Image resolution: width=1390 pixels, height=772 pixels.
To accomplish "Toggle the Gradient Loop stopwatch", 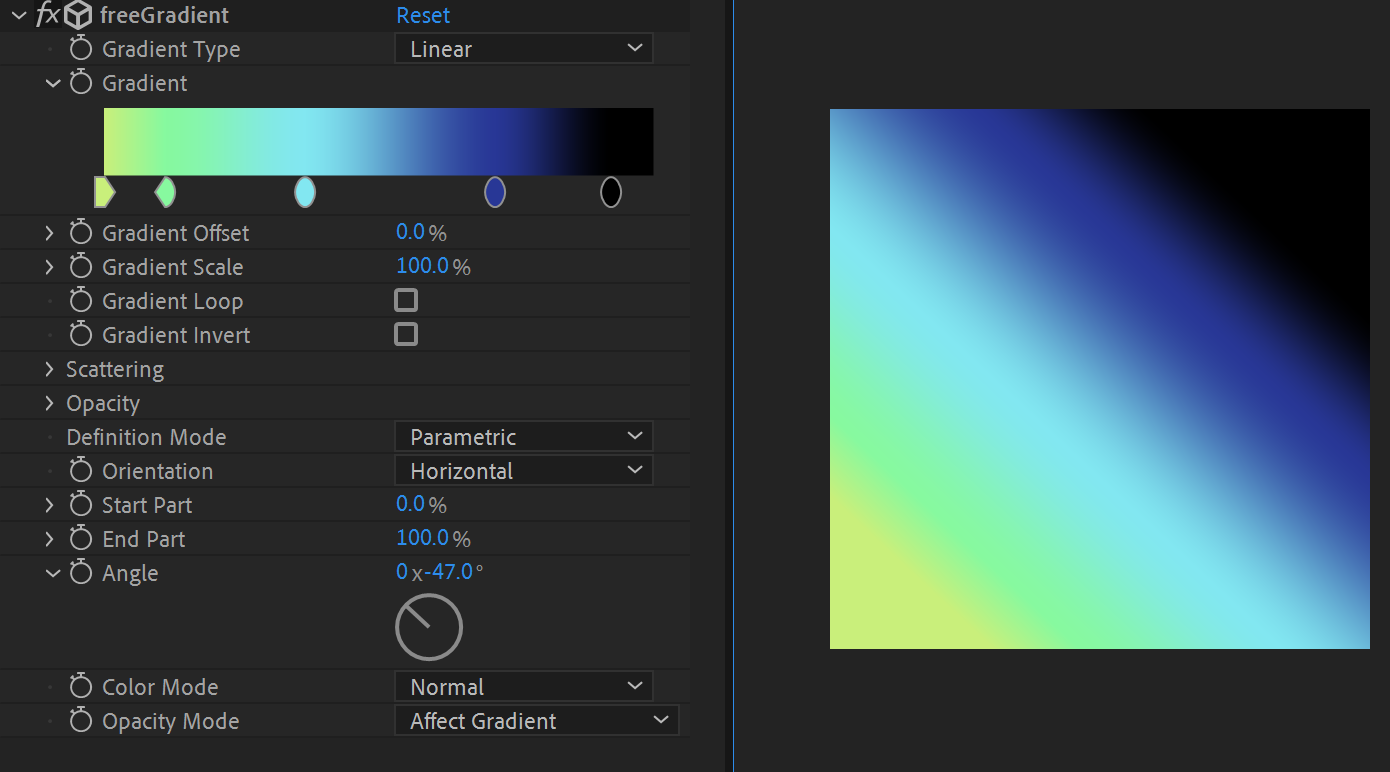I will (81, 301).
